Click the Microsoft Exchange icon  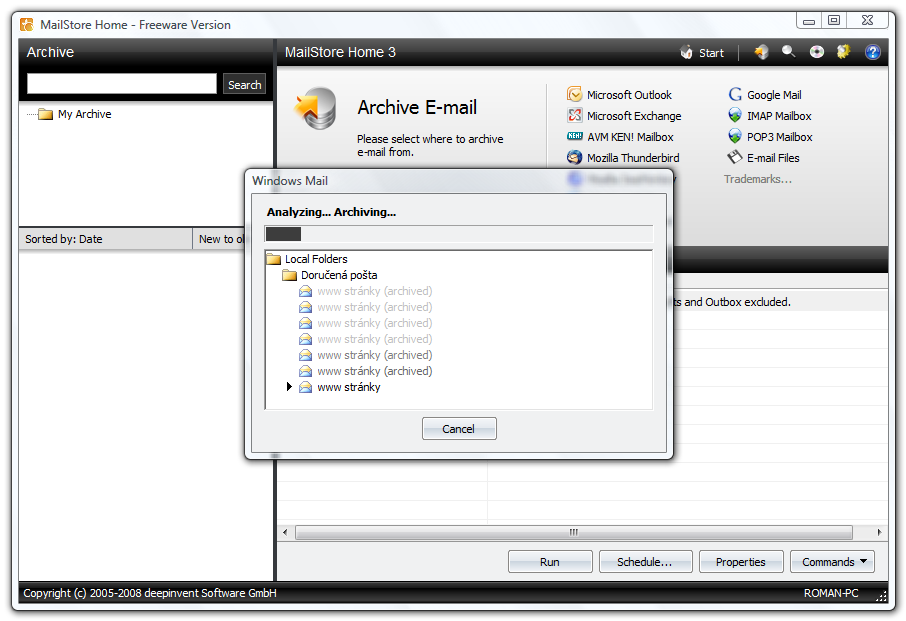pos(574,116)
